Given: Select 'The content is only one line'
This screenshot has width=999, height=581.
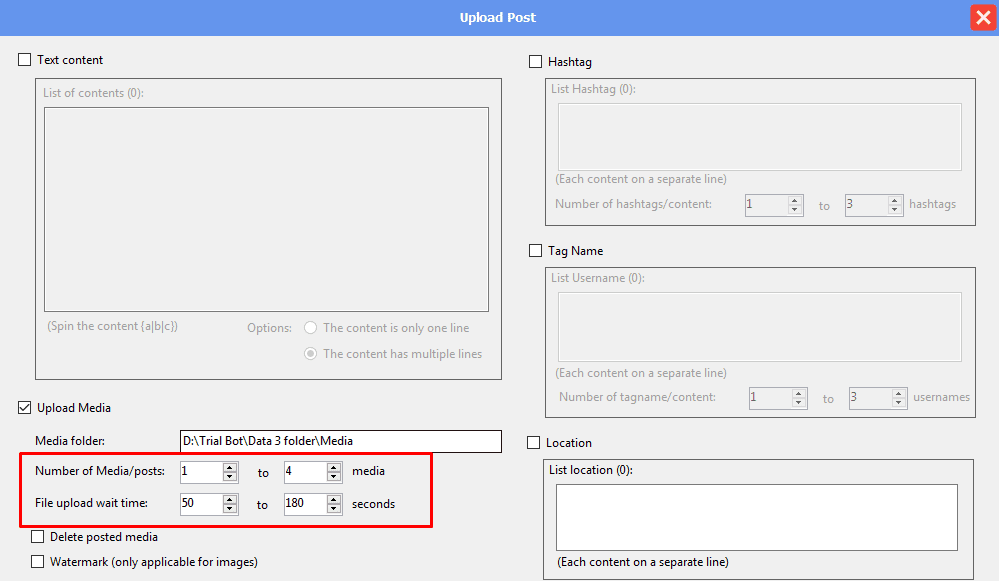Looking at the screenshot, I should (311, 328).
